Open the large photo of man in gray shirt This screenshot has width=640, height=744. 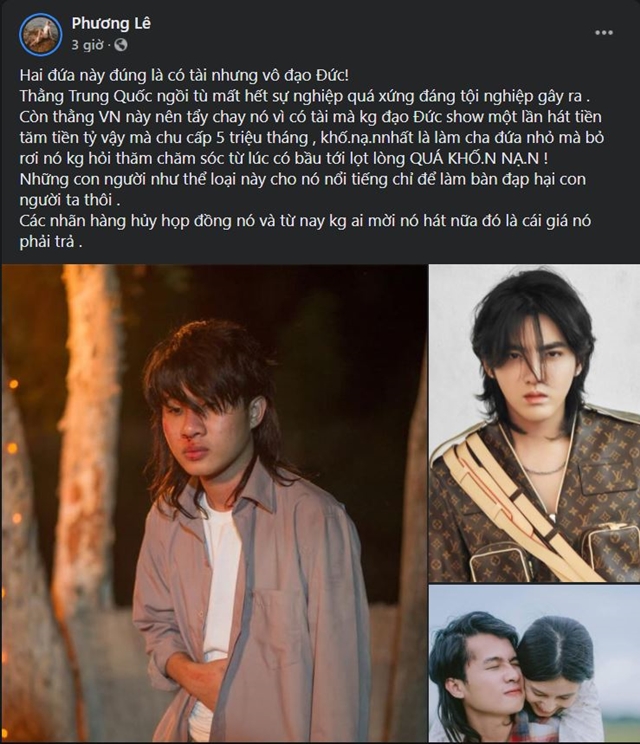coord(214,503)
